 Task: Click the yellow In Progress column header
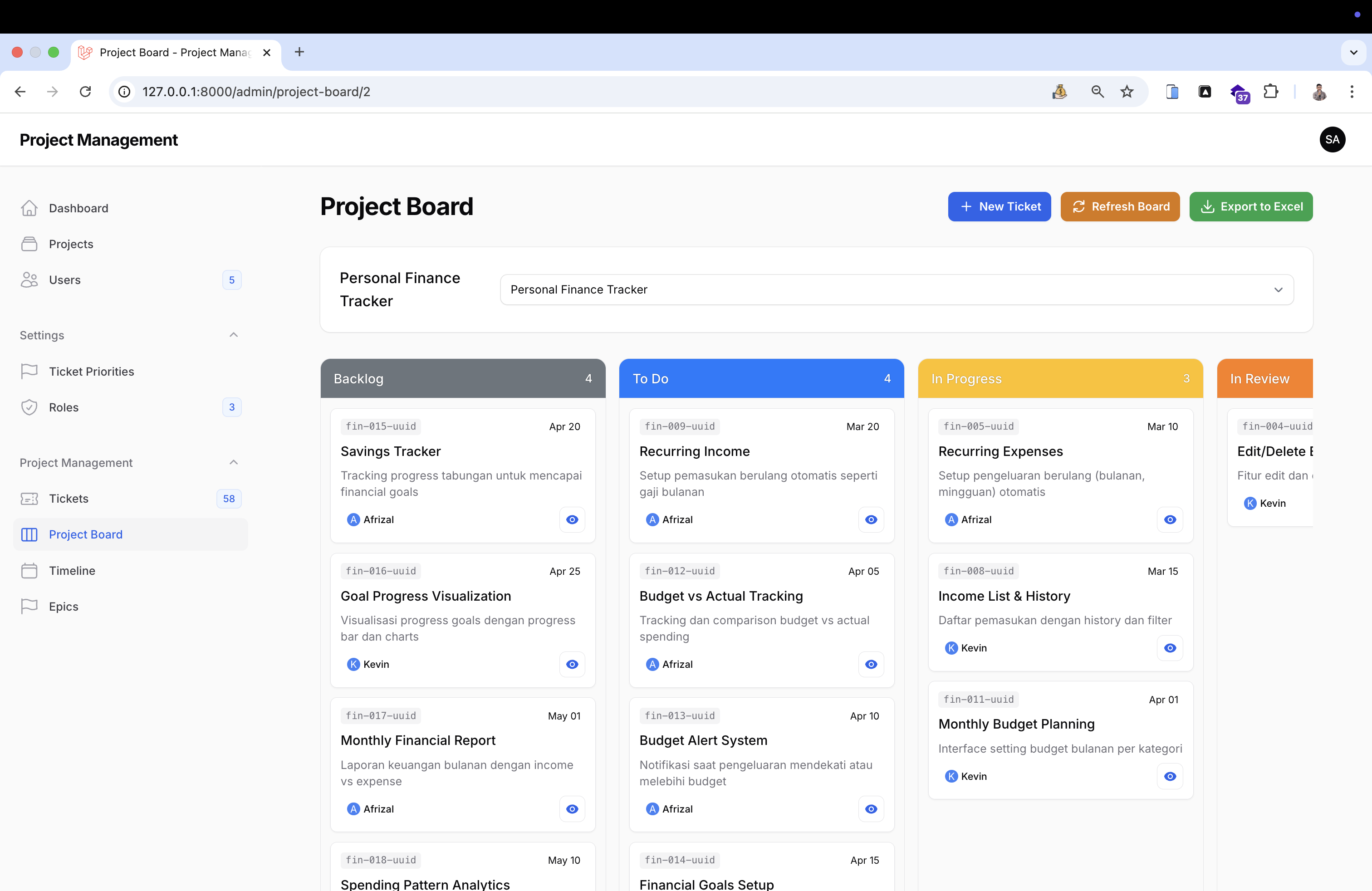pos(1059,379)
